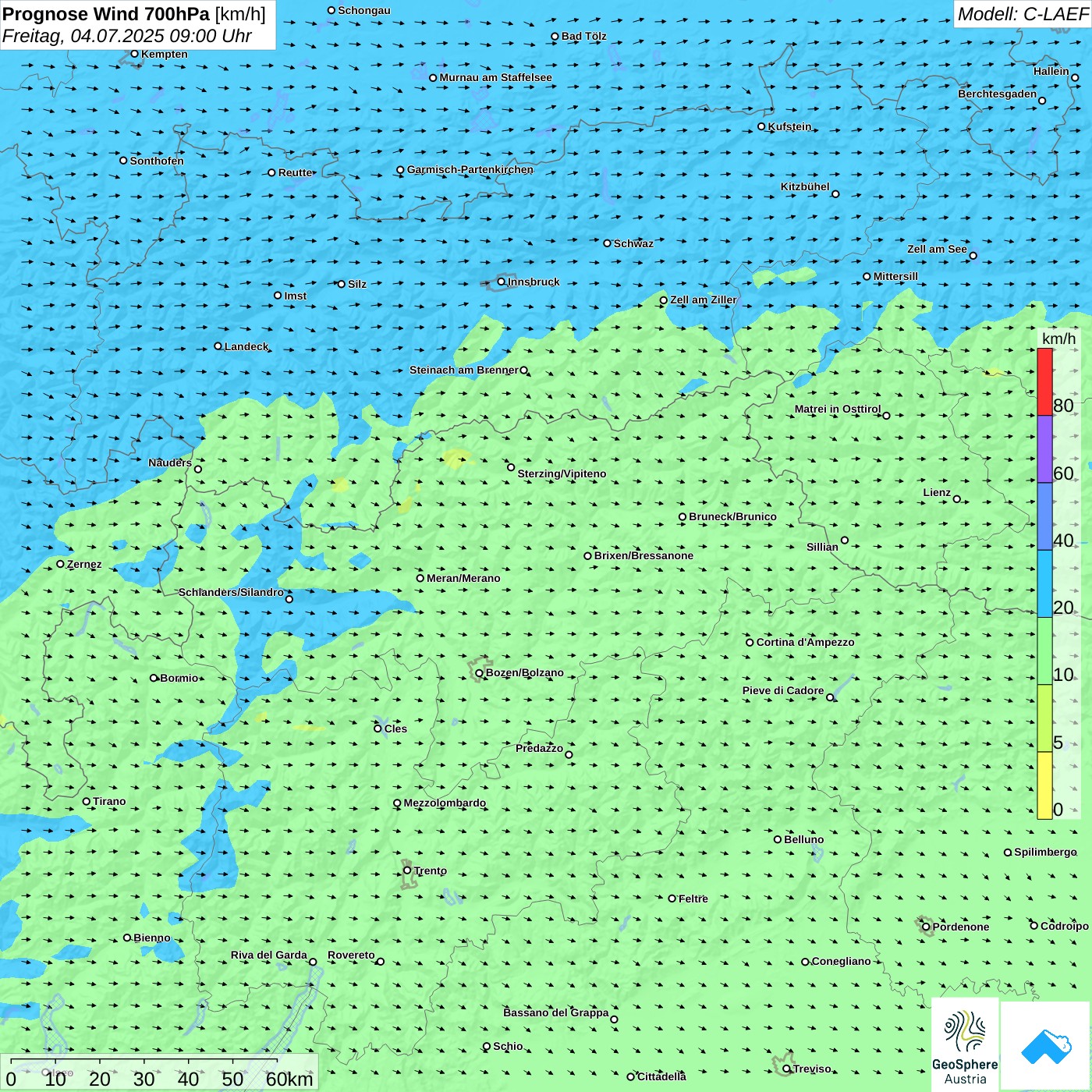Click the 'Mittersill' label
Viewport: 1092px width, 1092px height.
coord(895,276)
